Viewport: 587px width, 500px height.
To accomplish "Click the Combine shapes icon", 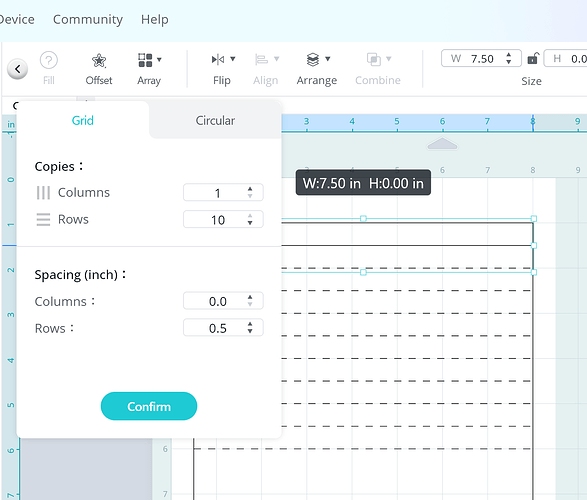I will pos(374,59).
